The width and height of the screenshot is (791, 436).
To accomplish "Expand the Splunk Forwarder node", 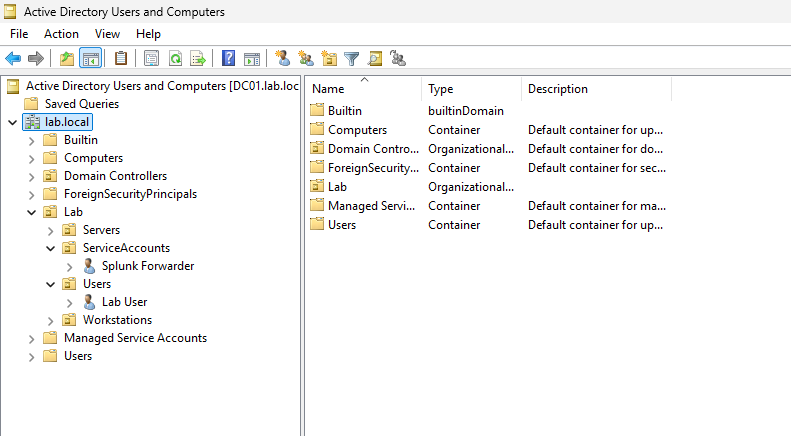I will tap(70, 266).
